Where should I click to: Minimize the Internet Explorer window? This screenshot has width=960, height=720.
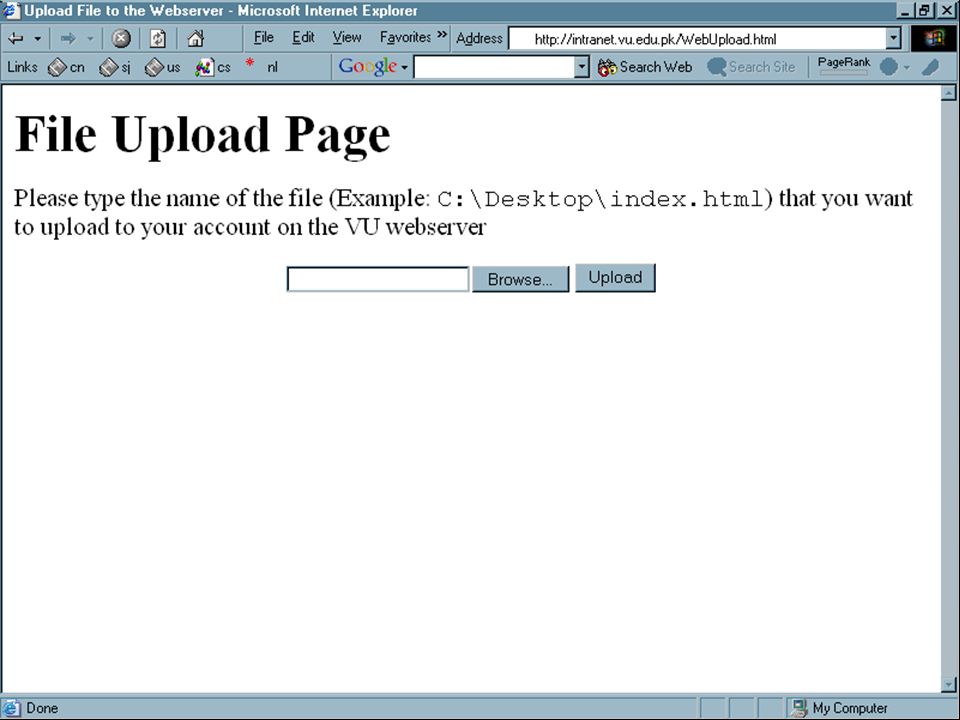pos(907,10)
